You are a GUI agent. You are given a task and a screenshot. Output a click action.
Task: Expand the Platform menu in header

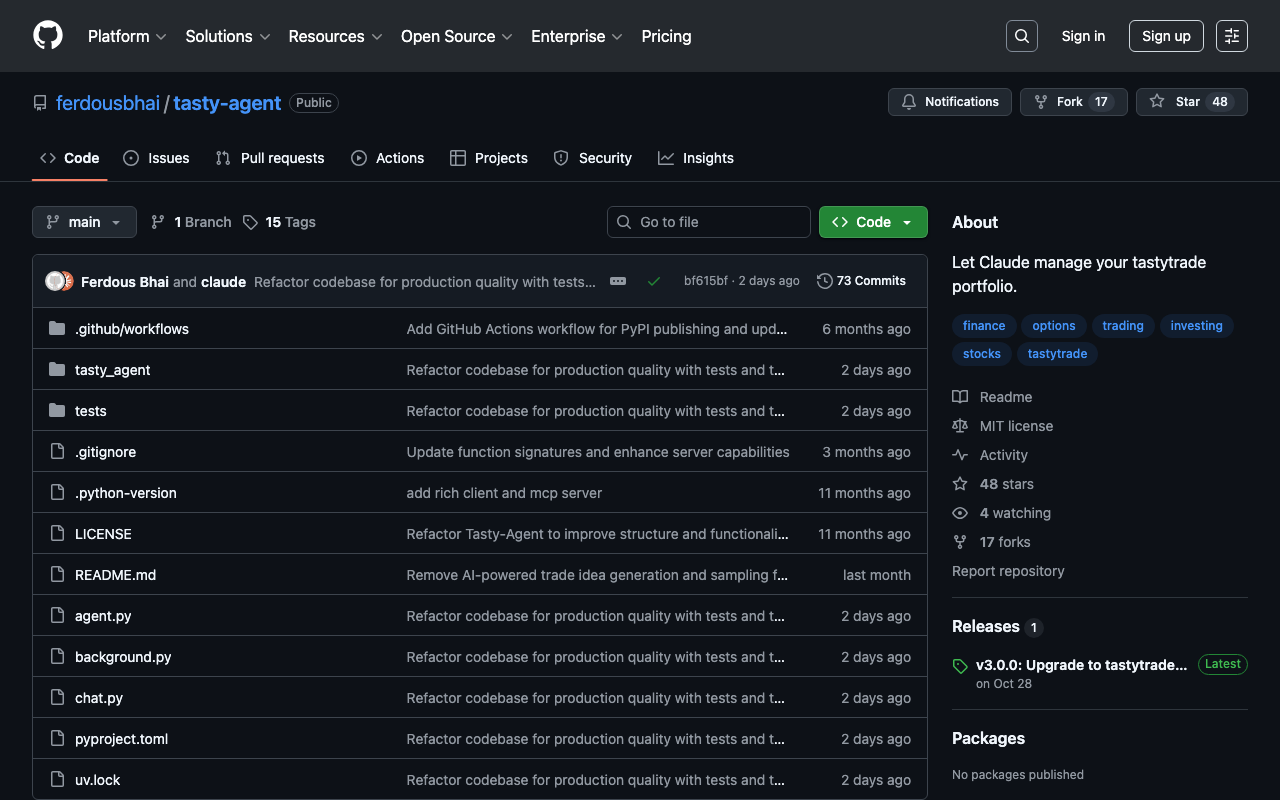tap(127, 36)
